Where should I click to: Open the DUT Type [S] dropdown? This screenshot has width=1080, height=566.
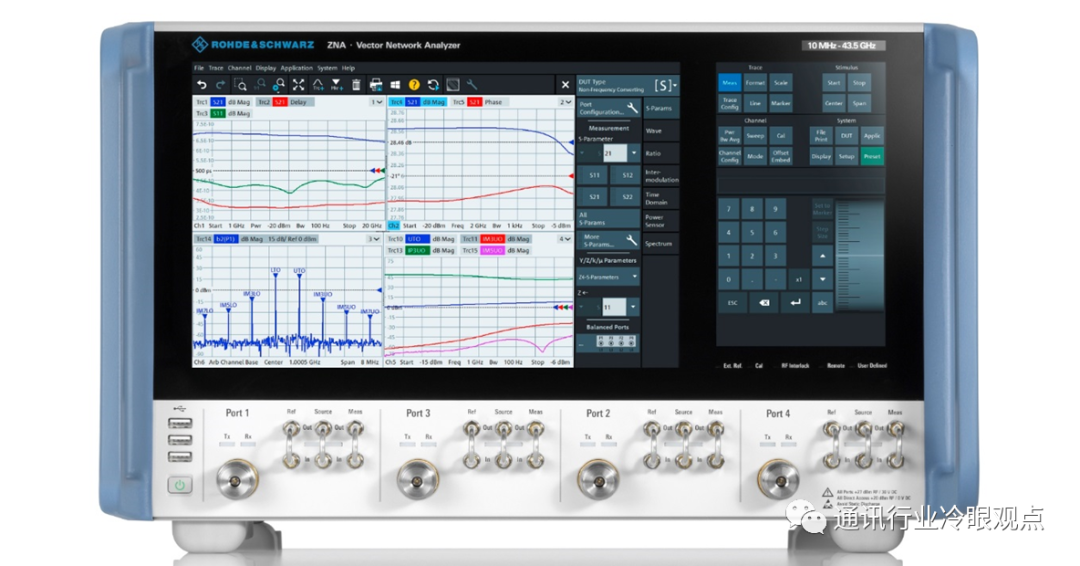point(665,85)
